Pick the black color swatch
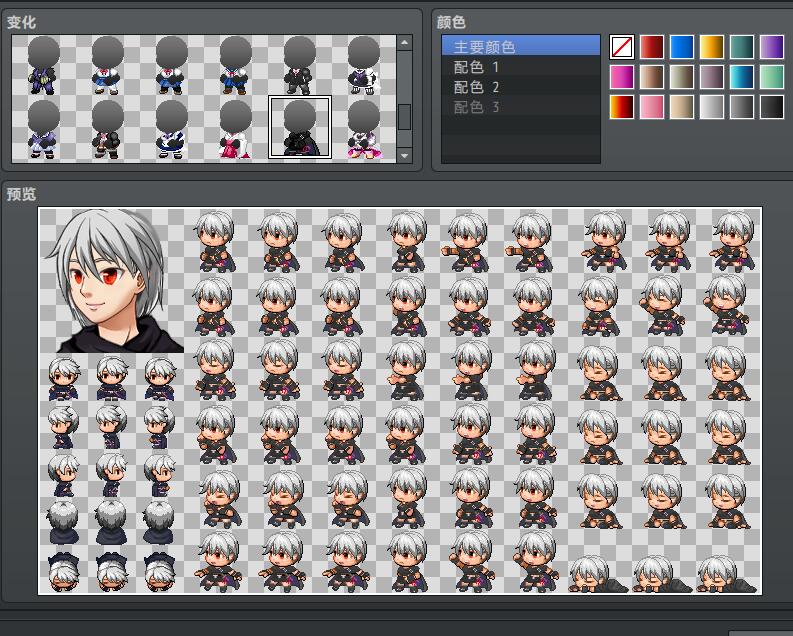793x636 pixels. coord(771,107)
